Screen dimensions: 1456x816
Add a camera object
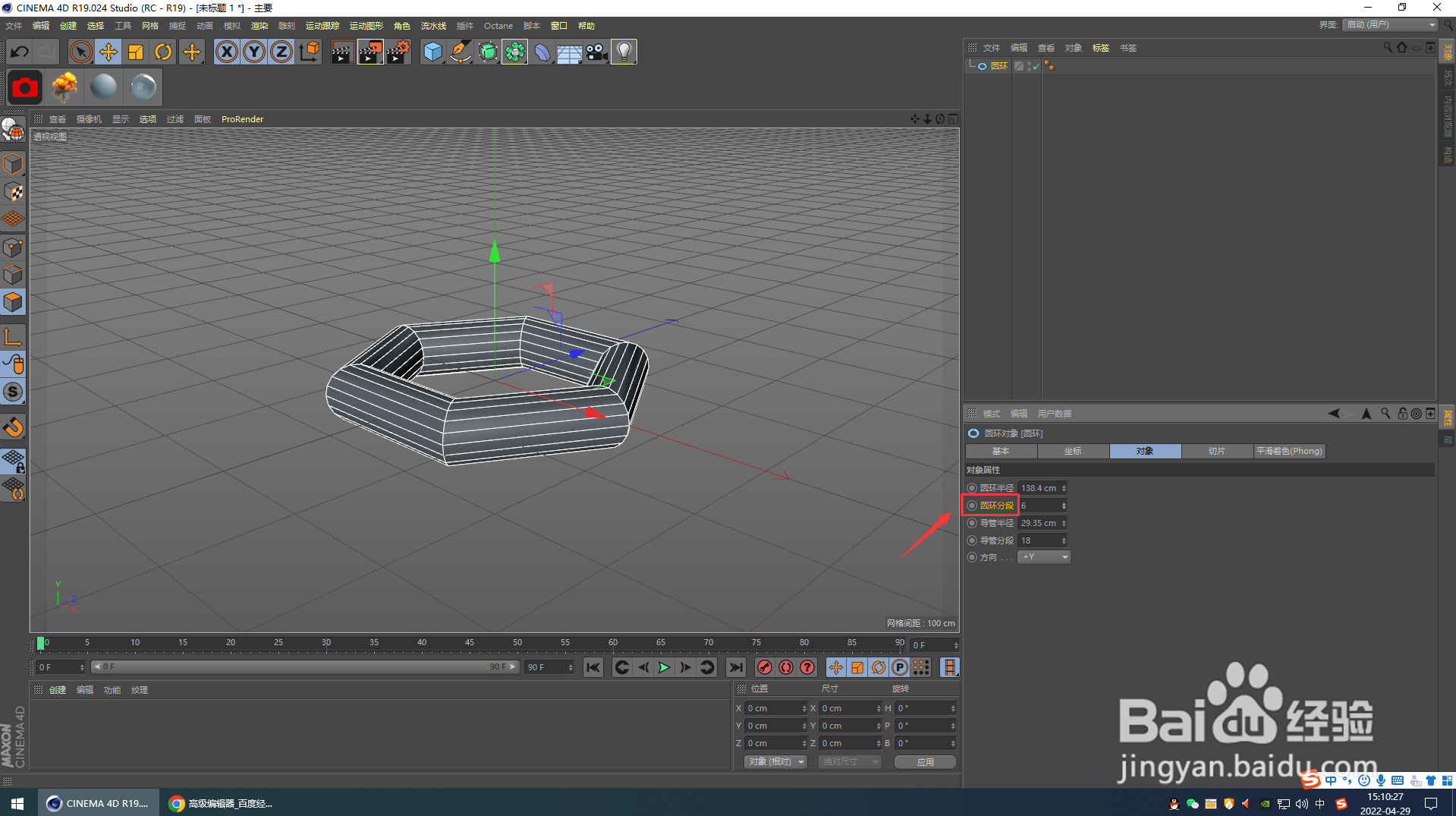click(596, 52)
